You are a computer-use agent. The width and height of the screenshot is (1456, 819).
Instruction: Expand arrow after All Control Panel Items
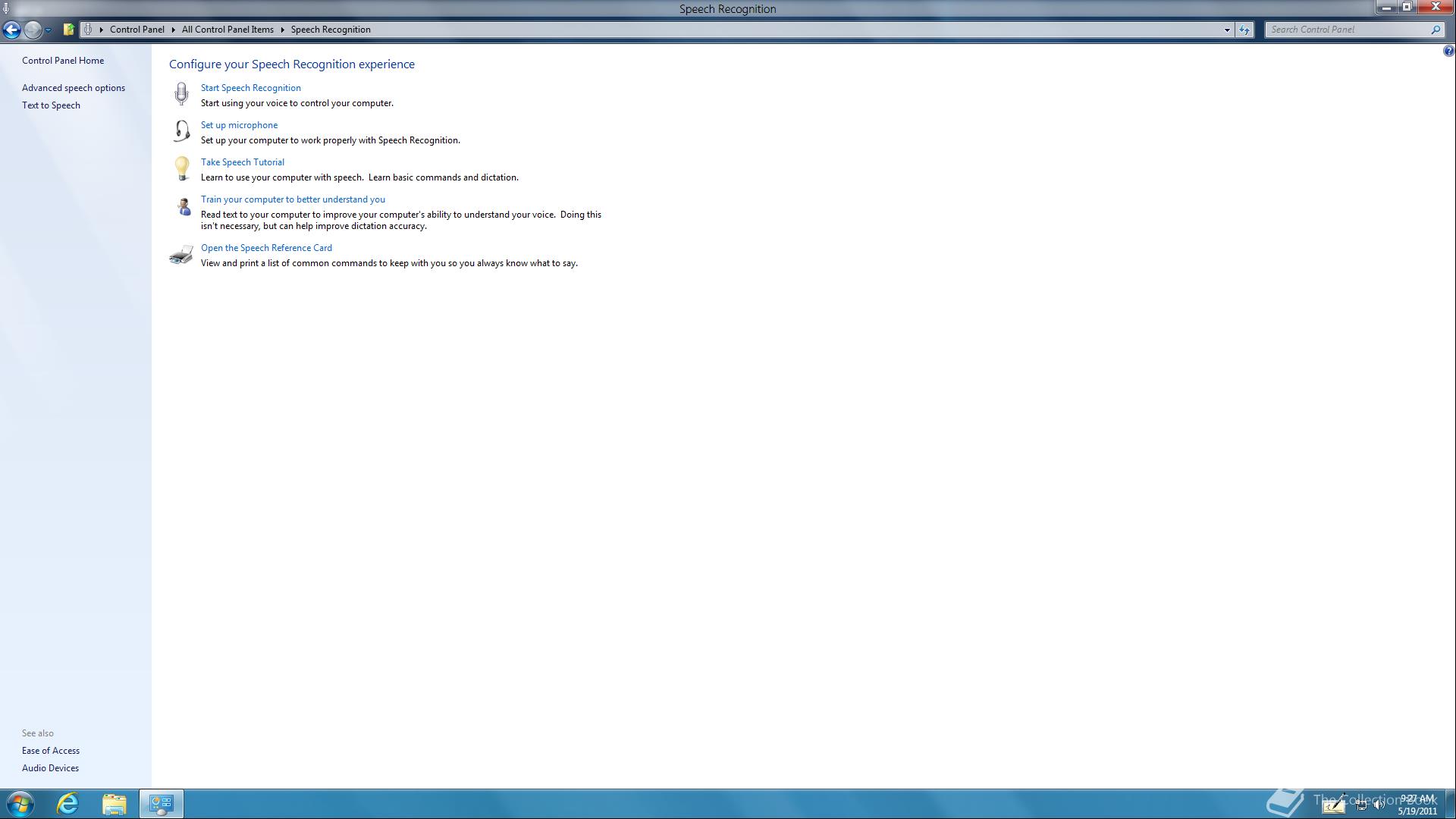click(282, 30)
